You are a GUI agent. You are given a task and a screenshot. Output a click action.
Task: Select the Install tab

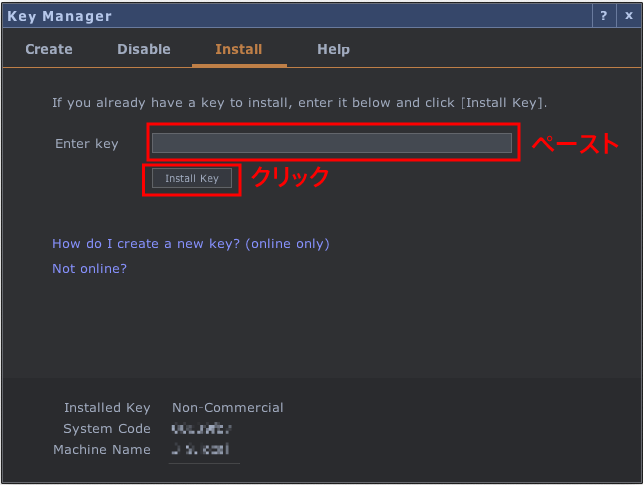pyautogui.click(x=239, y=49)
